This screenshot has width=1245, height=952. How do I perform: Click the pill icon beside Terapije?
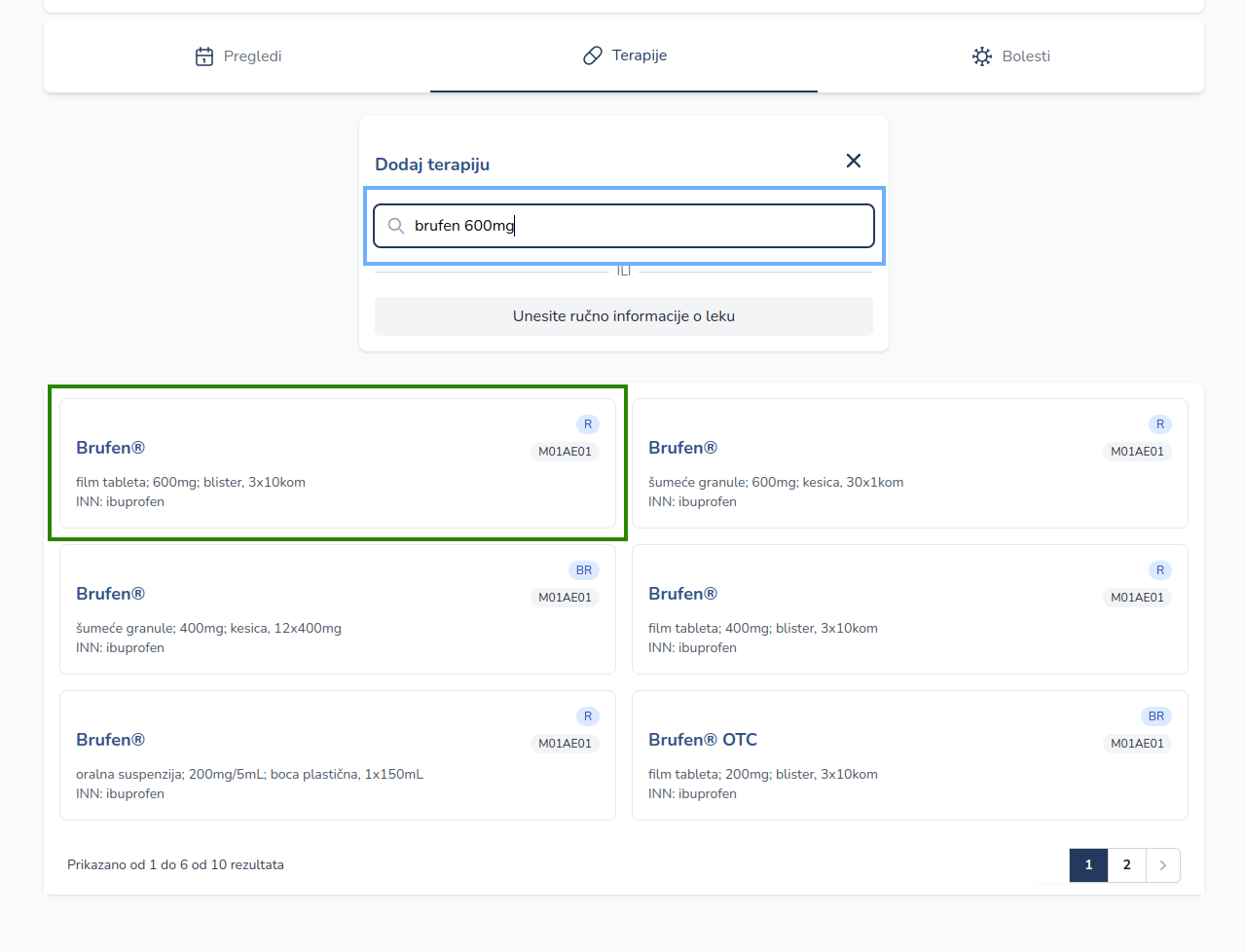point(593,56)
